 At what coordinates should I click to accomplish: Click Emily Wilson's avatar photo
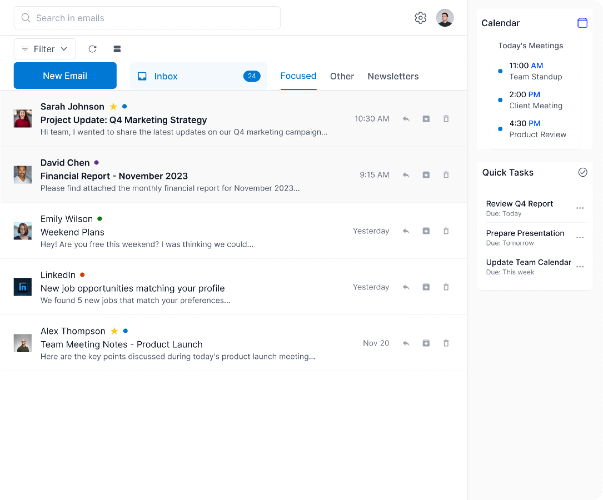coord(23,231)
